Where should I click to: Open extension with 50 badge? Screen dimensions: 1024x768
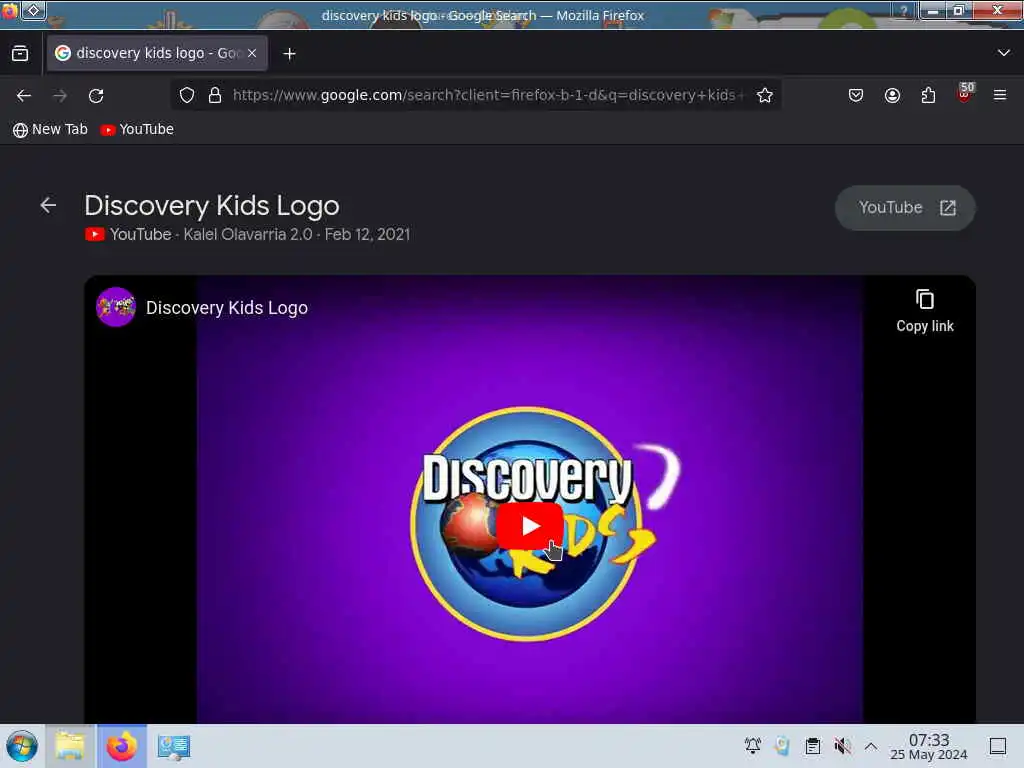965,93
